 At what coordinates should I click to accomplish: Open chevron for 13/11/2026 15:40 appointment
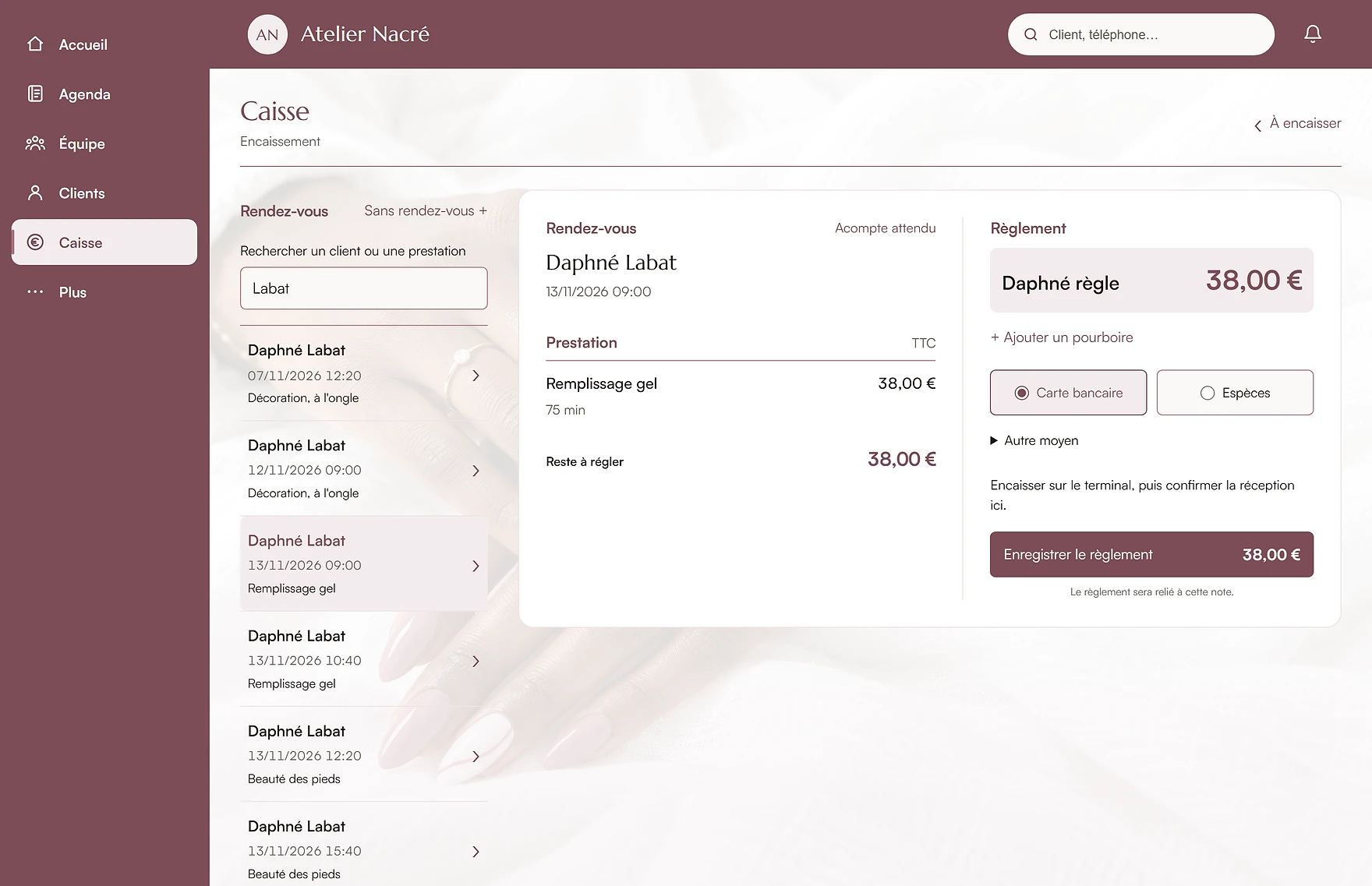tap(476, 852)
